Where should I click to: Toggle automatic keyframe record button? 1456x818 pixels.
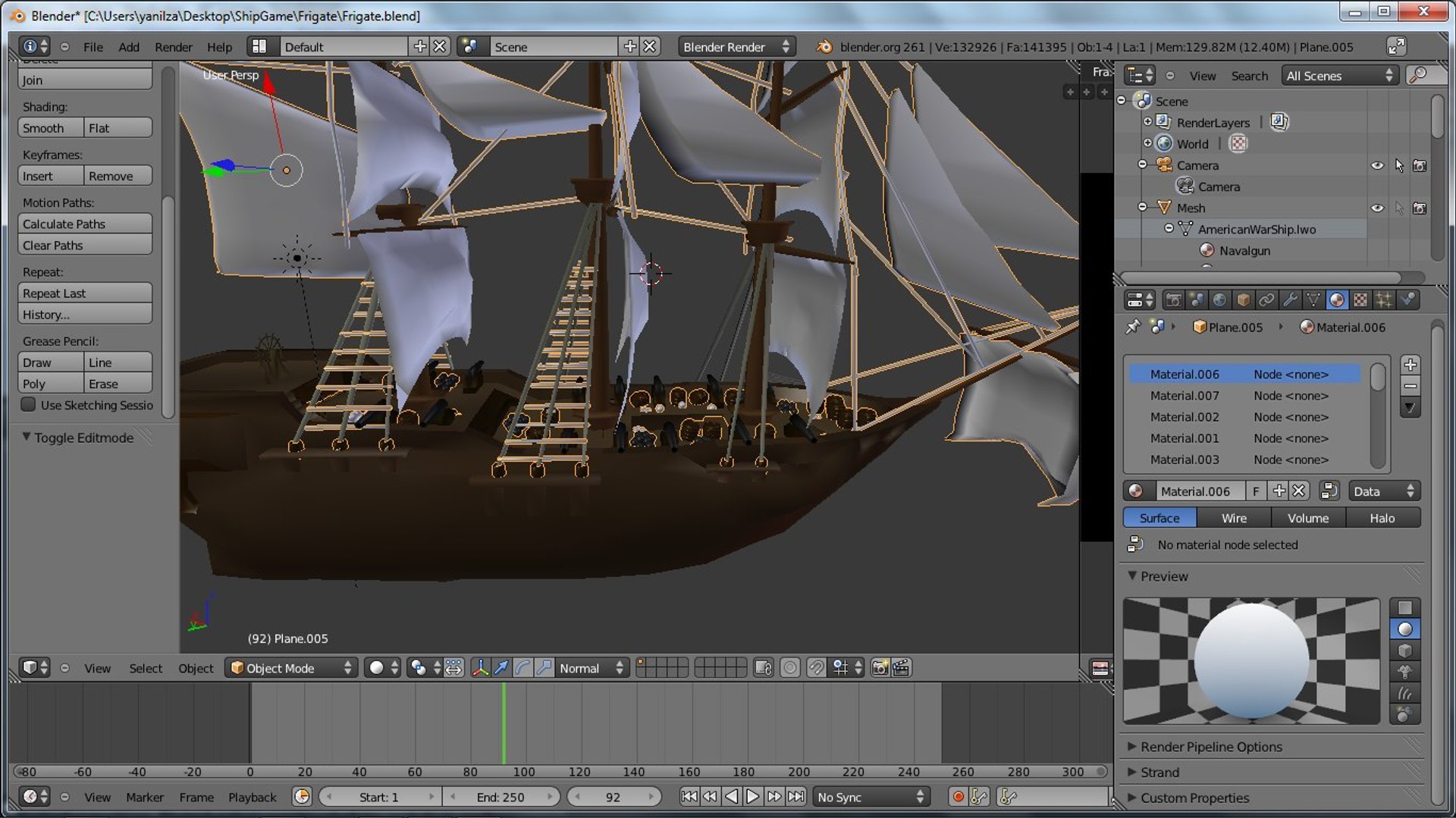pos(958,797)
